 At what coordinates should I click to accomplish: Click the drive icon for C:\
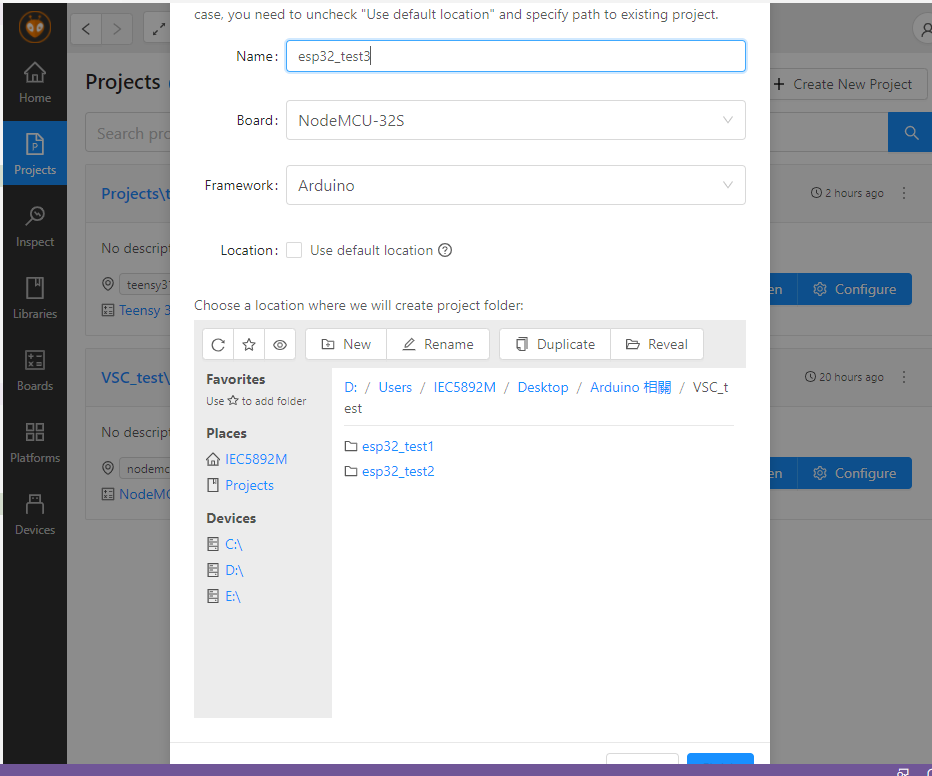(x=213, y=544)
